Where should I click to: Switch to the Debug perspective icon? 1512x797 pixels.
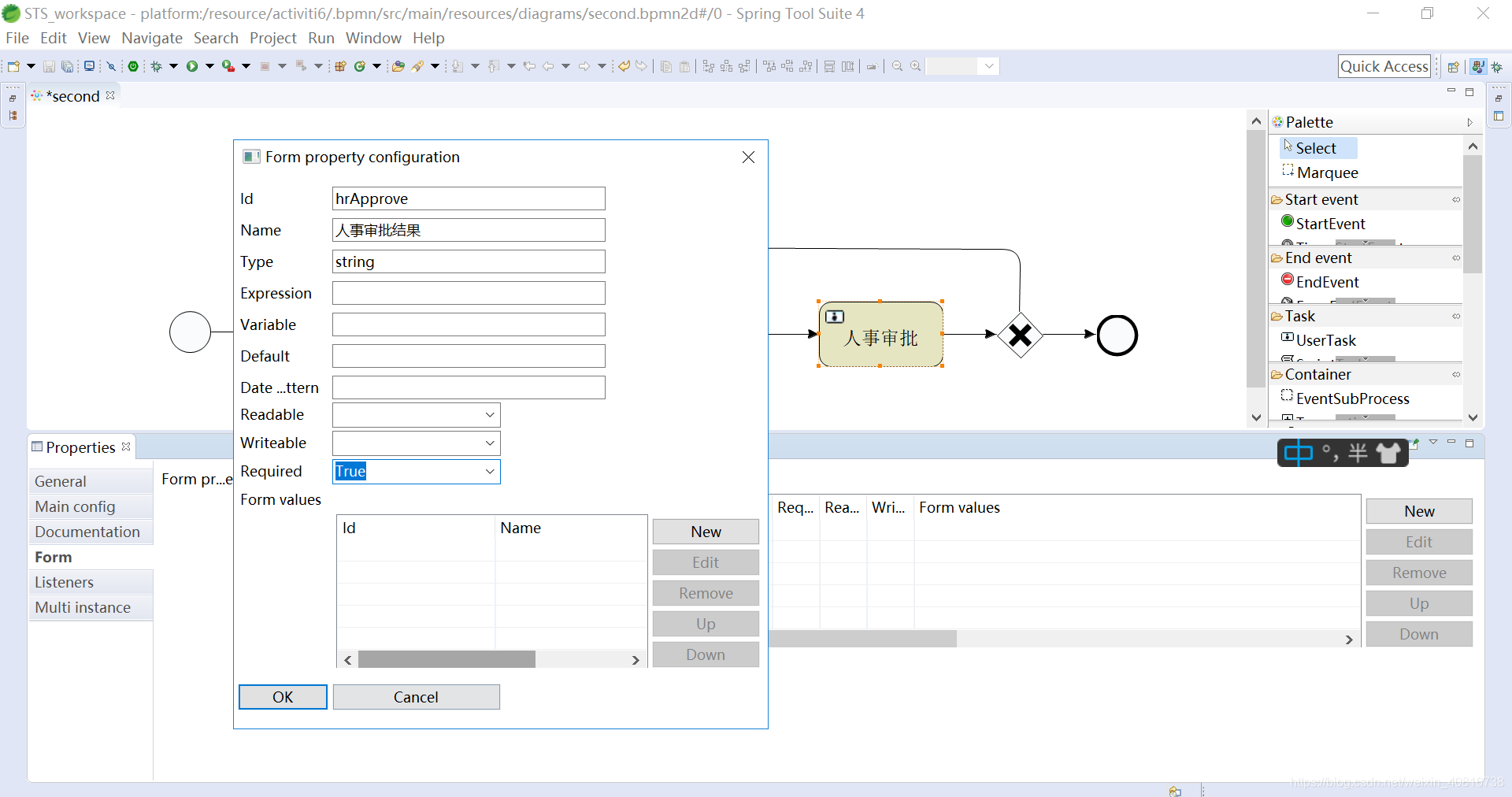point(1497,67)
